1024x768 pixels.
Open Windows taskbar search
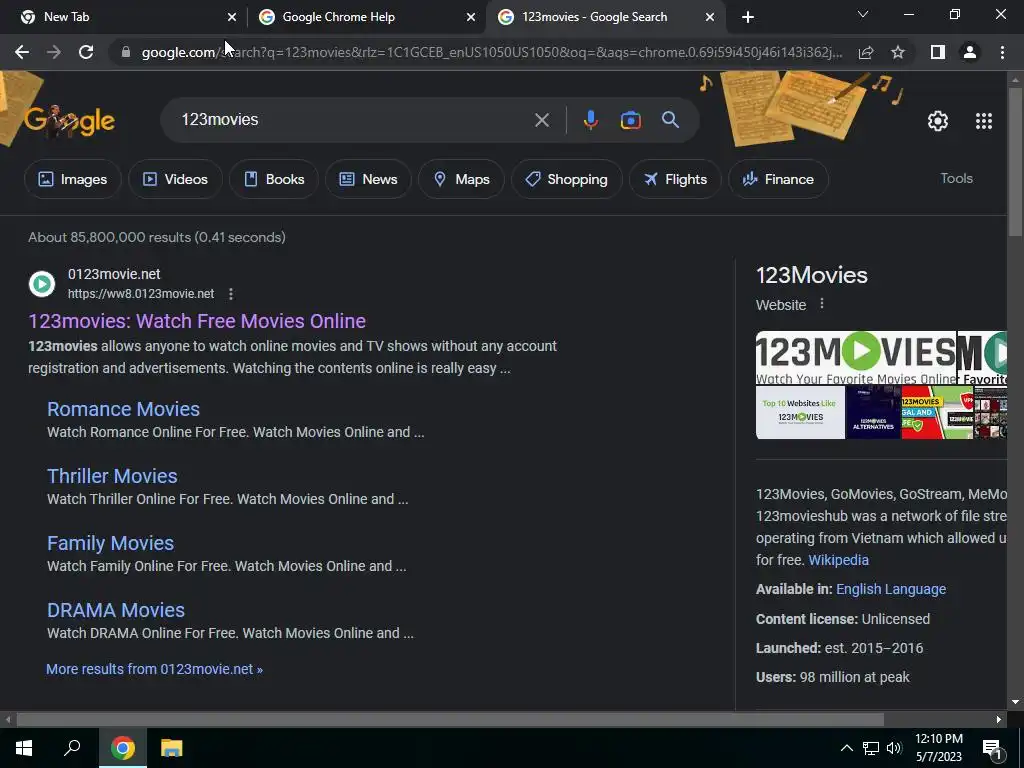click(x=72, y=748)
